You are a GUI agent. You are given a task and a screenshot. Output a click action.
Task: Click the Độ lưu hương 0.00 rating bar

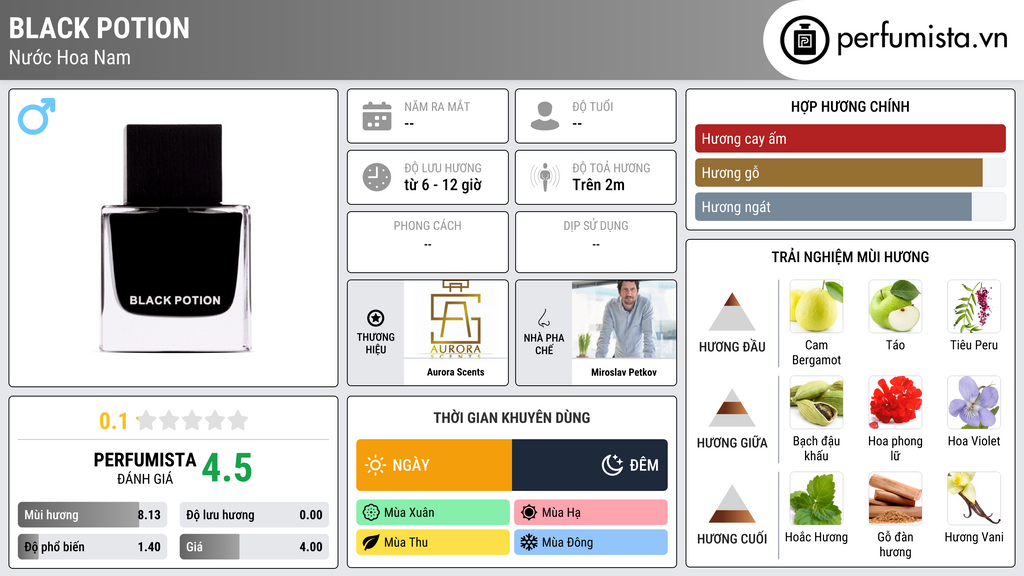coord(254,515)
